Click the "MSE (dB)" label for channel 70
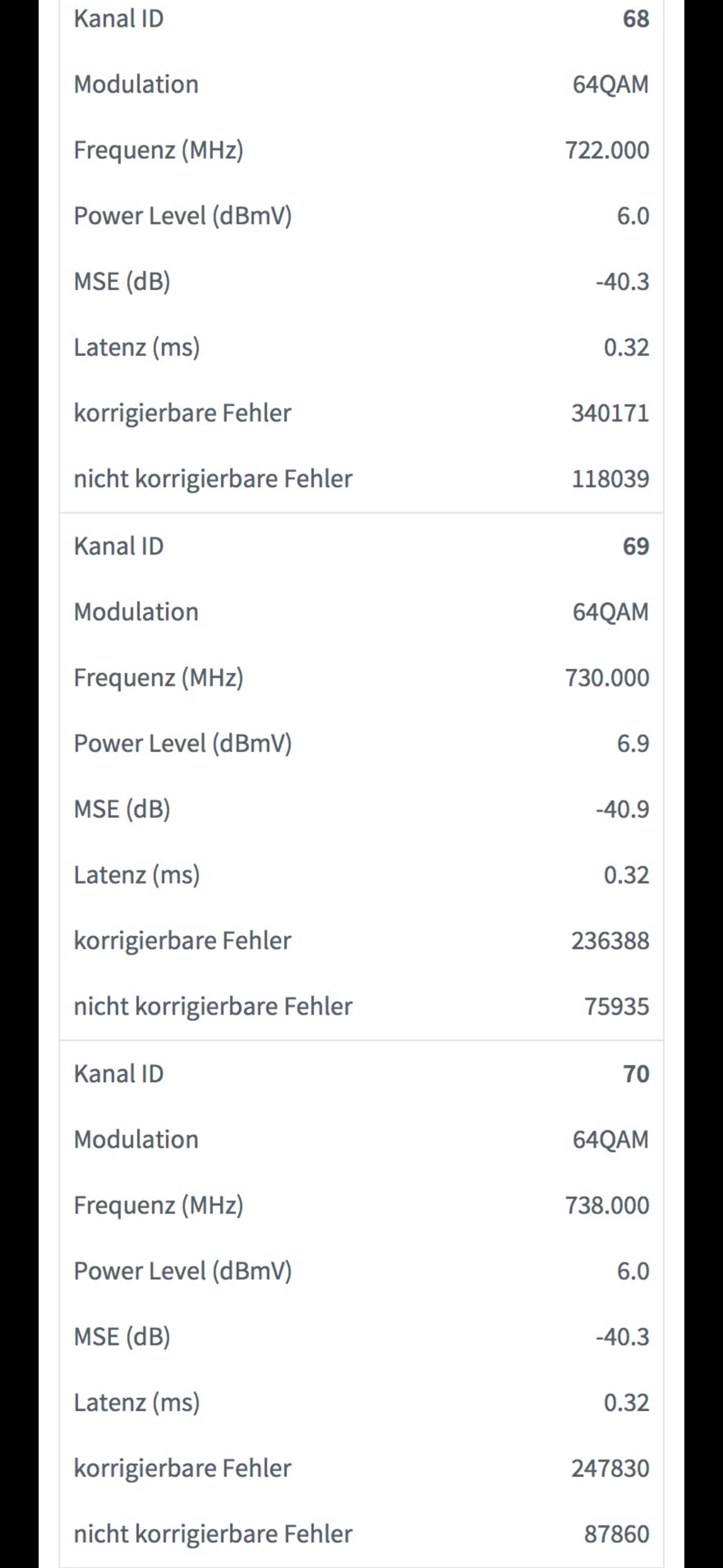This screenshot has width=723, height=1568. (x=122, y=1337)
